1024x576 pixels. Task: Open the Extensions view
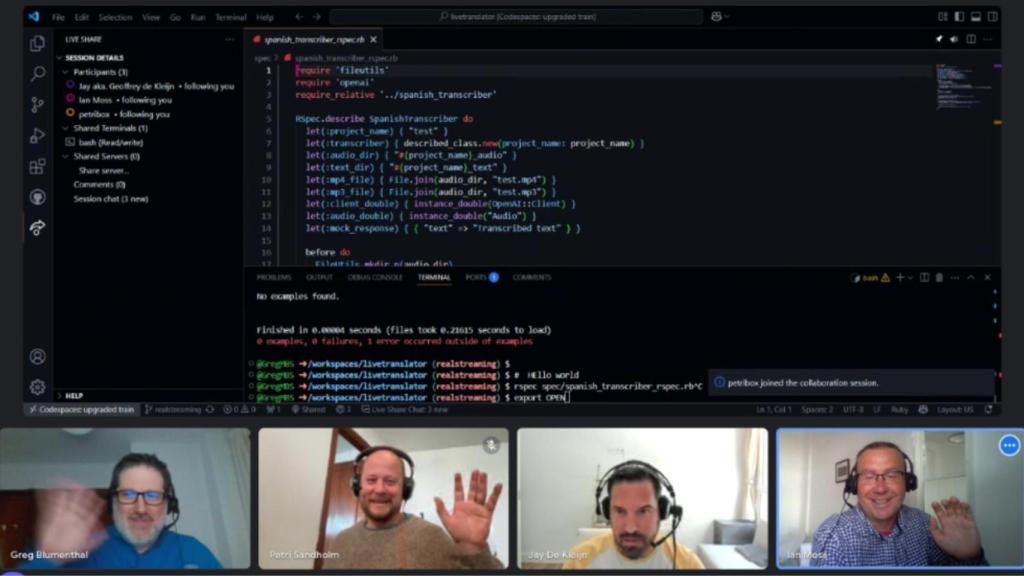click(x=37, y=166)
